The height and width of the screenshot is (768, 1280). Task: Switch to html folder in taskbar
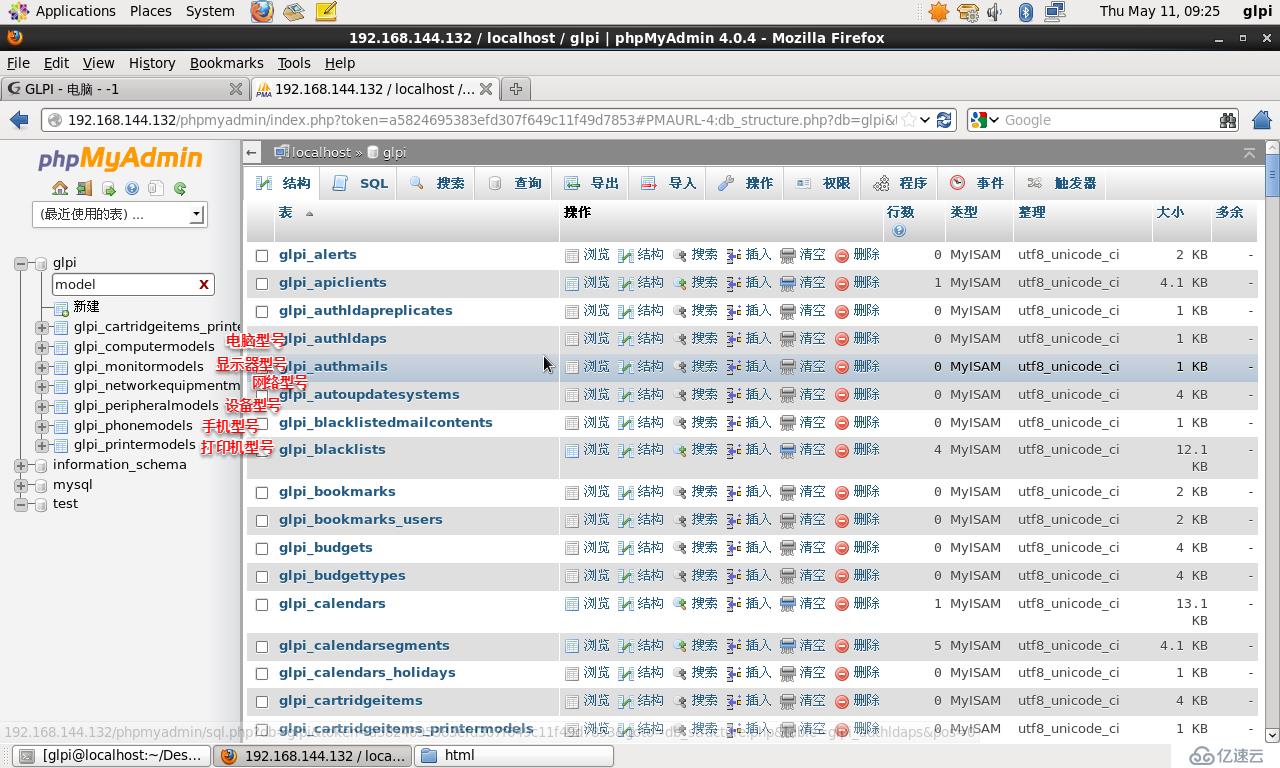coord(514,756)
